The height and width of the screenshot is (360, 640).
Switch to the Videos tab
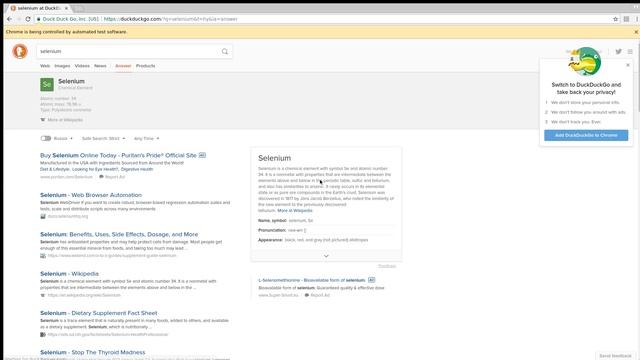[x=82, y=66]
